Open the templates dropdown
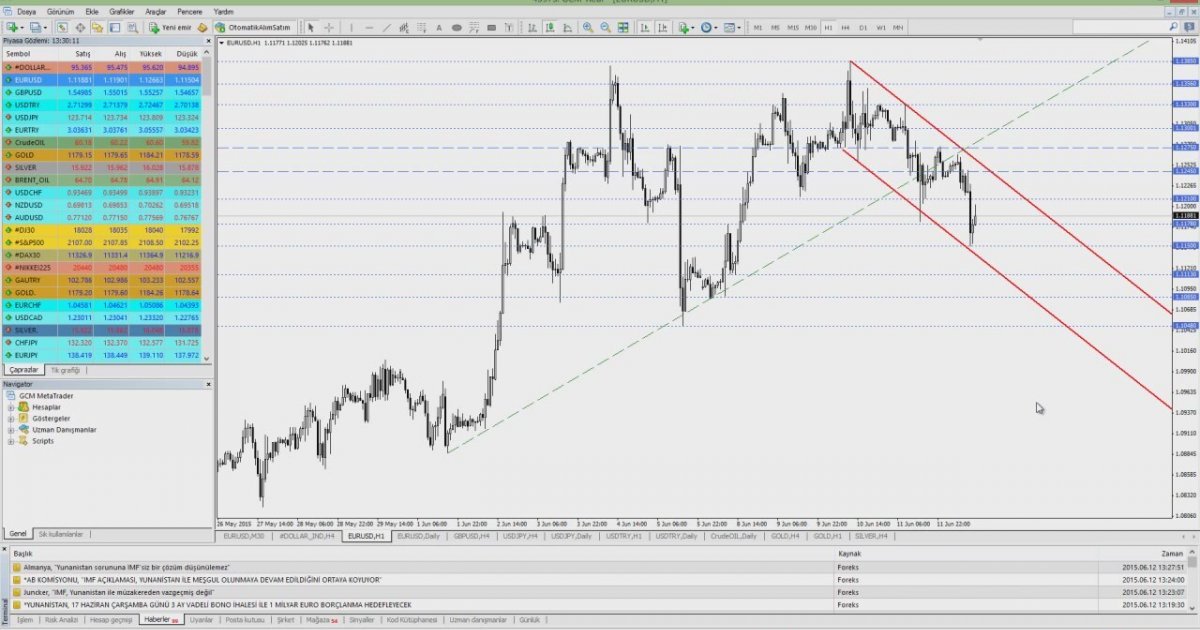This screenshot has width=1200, height=630. point(739,27)
